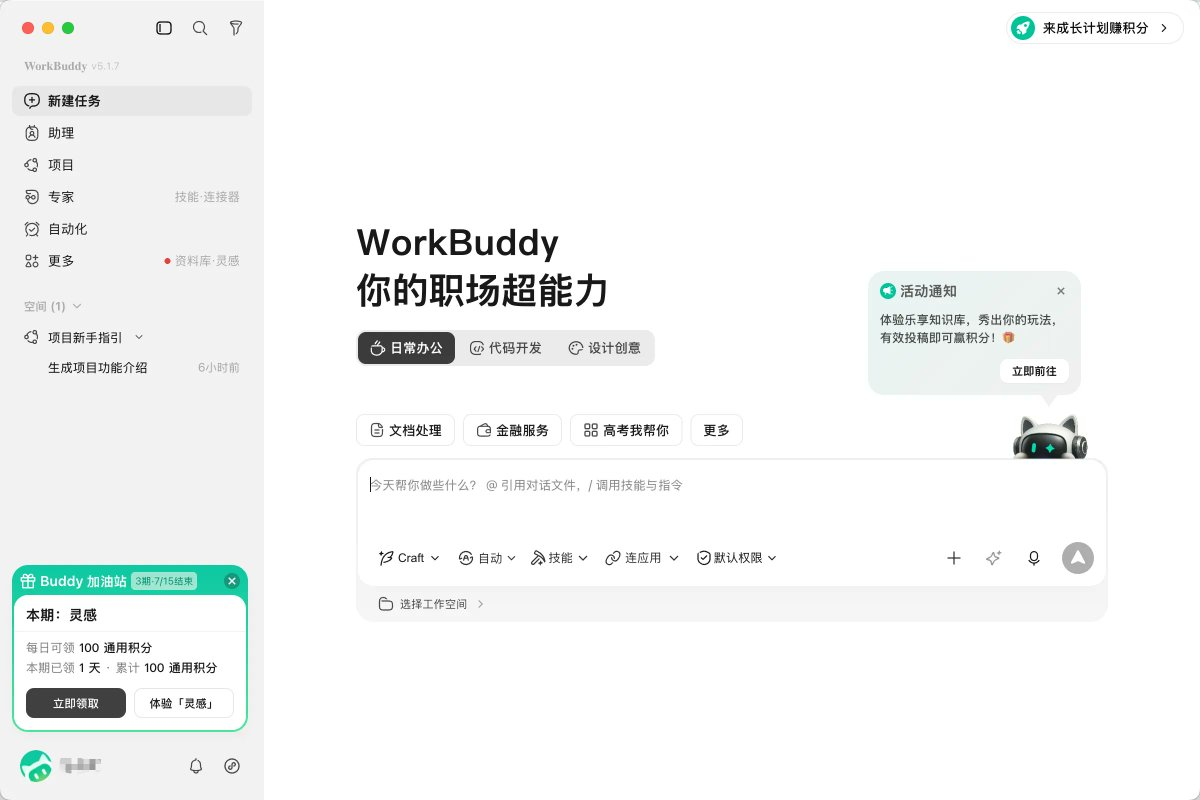The height and width of the screenshot is (800, 1200).
Task: Toggle the sidebar panel icon
Action: click(x=164, y=28)
